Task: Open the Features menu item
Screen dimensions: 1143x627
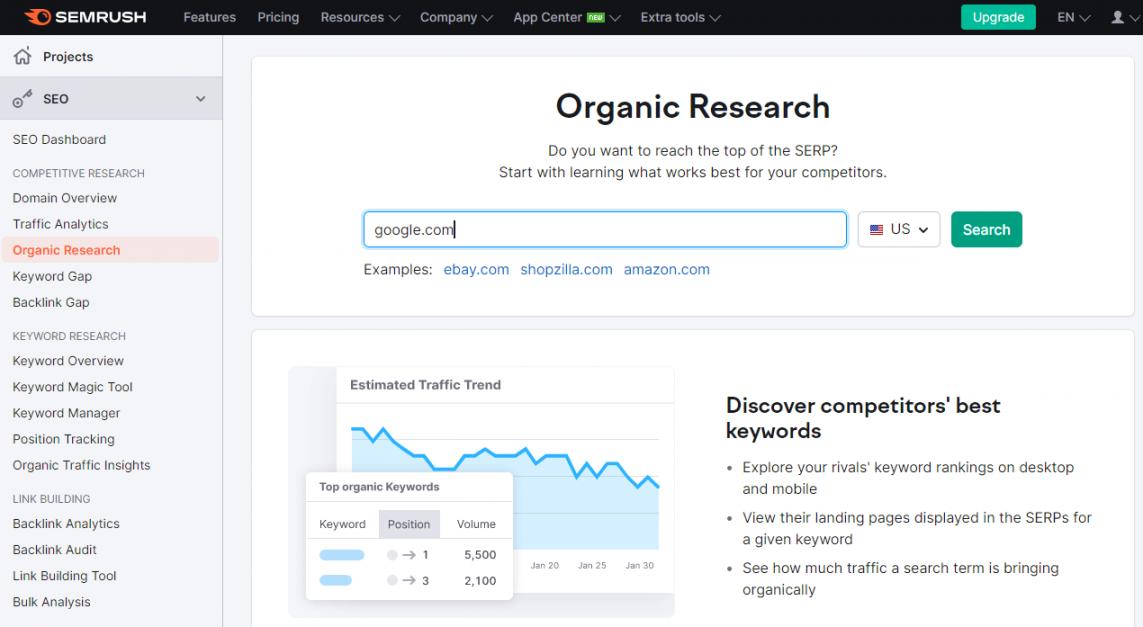Action: click(x=209, y=17)
